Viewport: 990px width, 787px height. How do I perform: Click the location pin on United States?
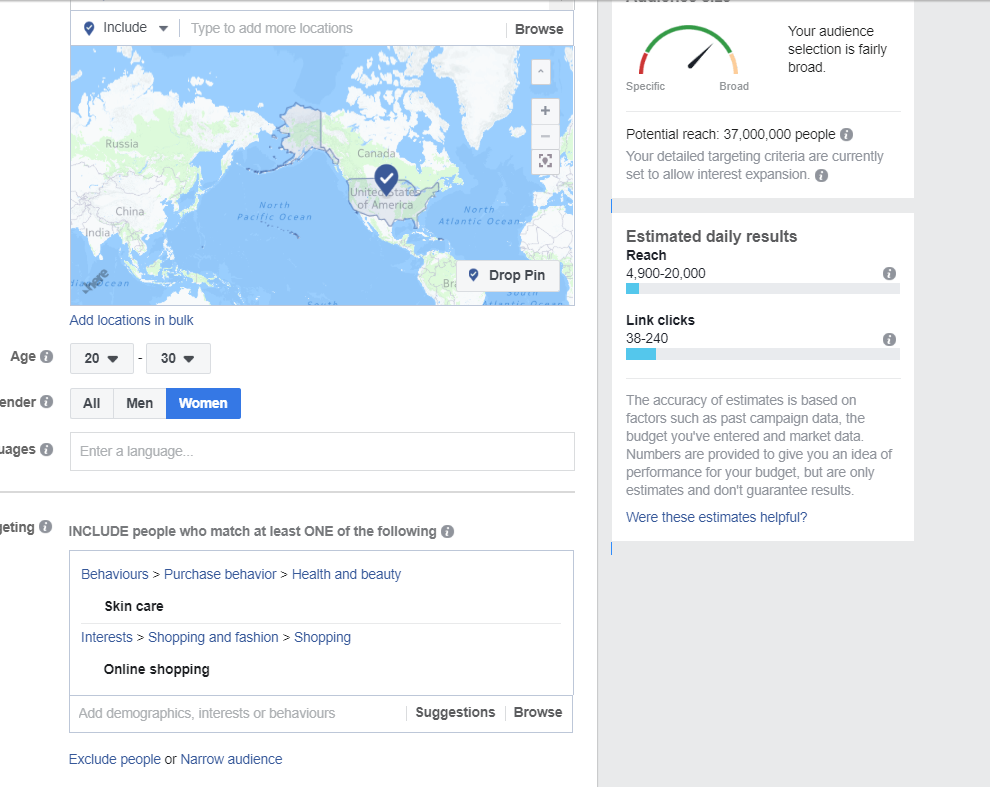click(x=386, y=179)
